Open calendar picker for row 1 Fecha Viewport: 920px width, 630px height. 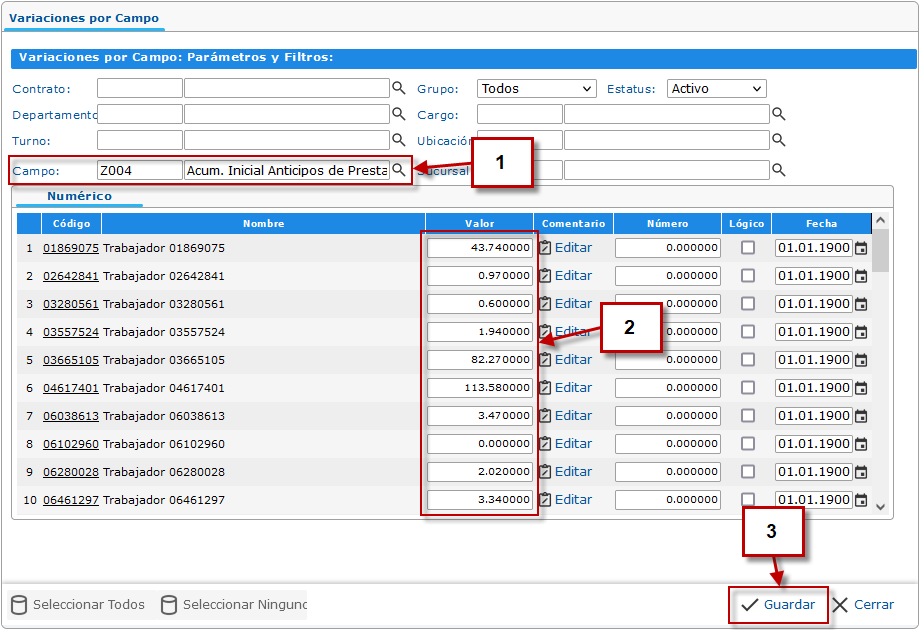tap(861, 248)
